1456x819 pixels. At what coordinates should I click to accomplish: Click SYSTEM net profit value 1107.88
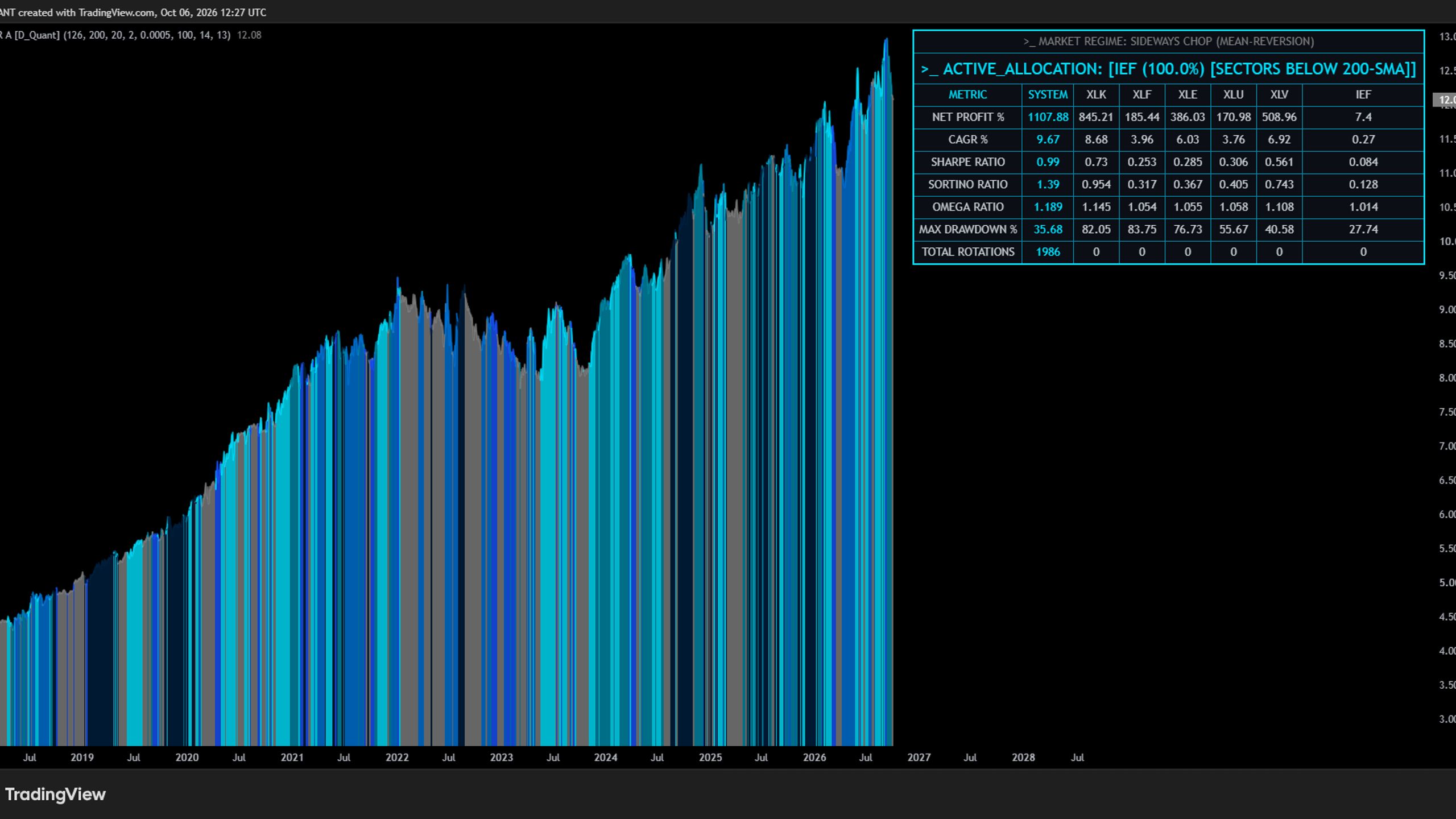coord(1048,117)
